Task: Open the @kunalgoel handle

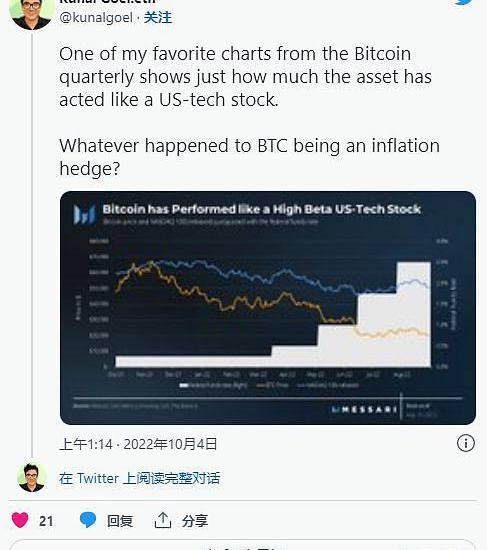Action: coord(96,18)
